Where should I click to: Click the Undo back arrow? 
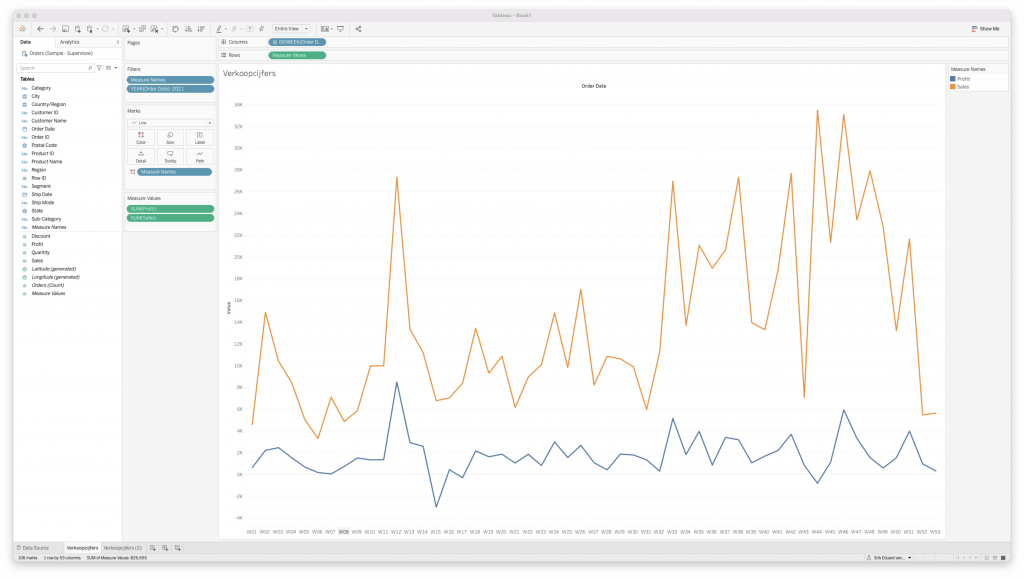click(x=39, y=29)
